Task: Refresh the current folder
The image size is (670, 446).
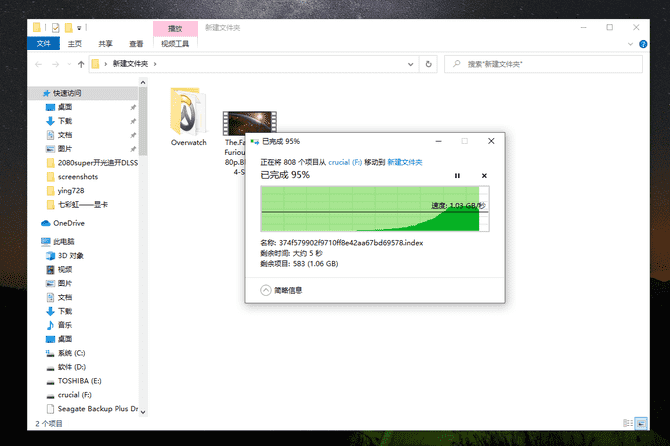Action: 429,64
